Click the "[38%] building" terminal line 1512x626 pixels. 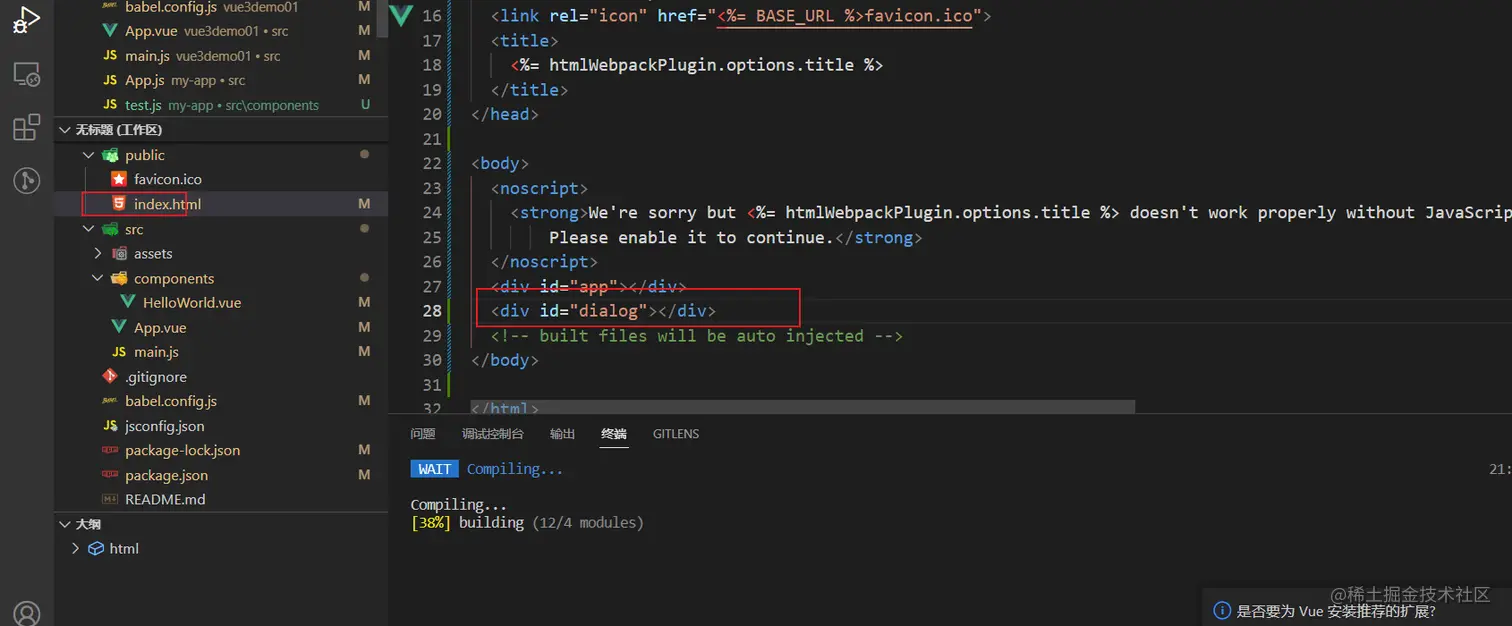coord(527,523)
